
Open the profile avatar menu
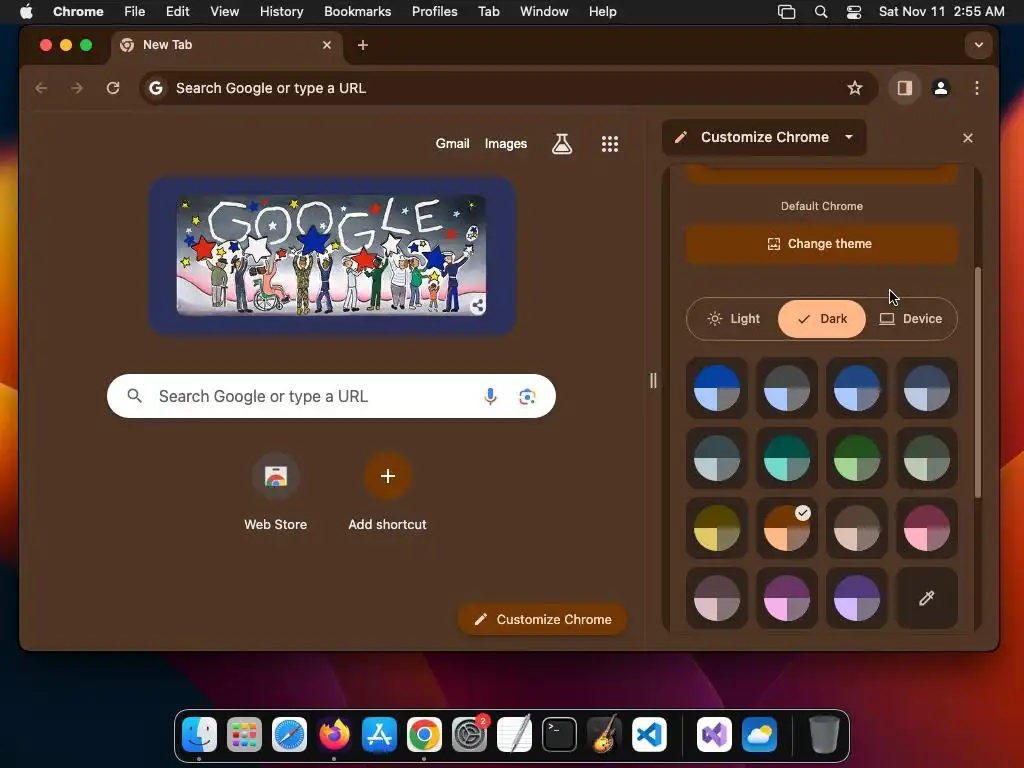(940, 88)
